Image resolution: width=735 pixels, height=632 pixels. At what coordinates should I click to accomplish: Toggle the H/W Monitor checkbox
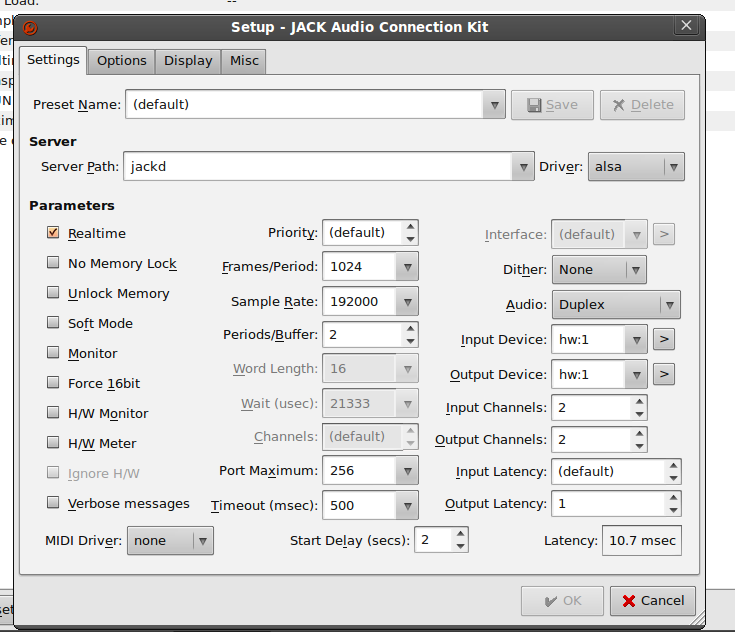coord(53,413)
